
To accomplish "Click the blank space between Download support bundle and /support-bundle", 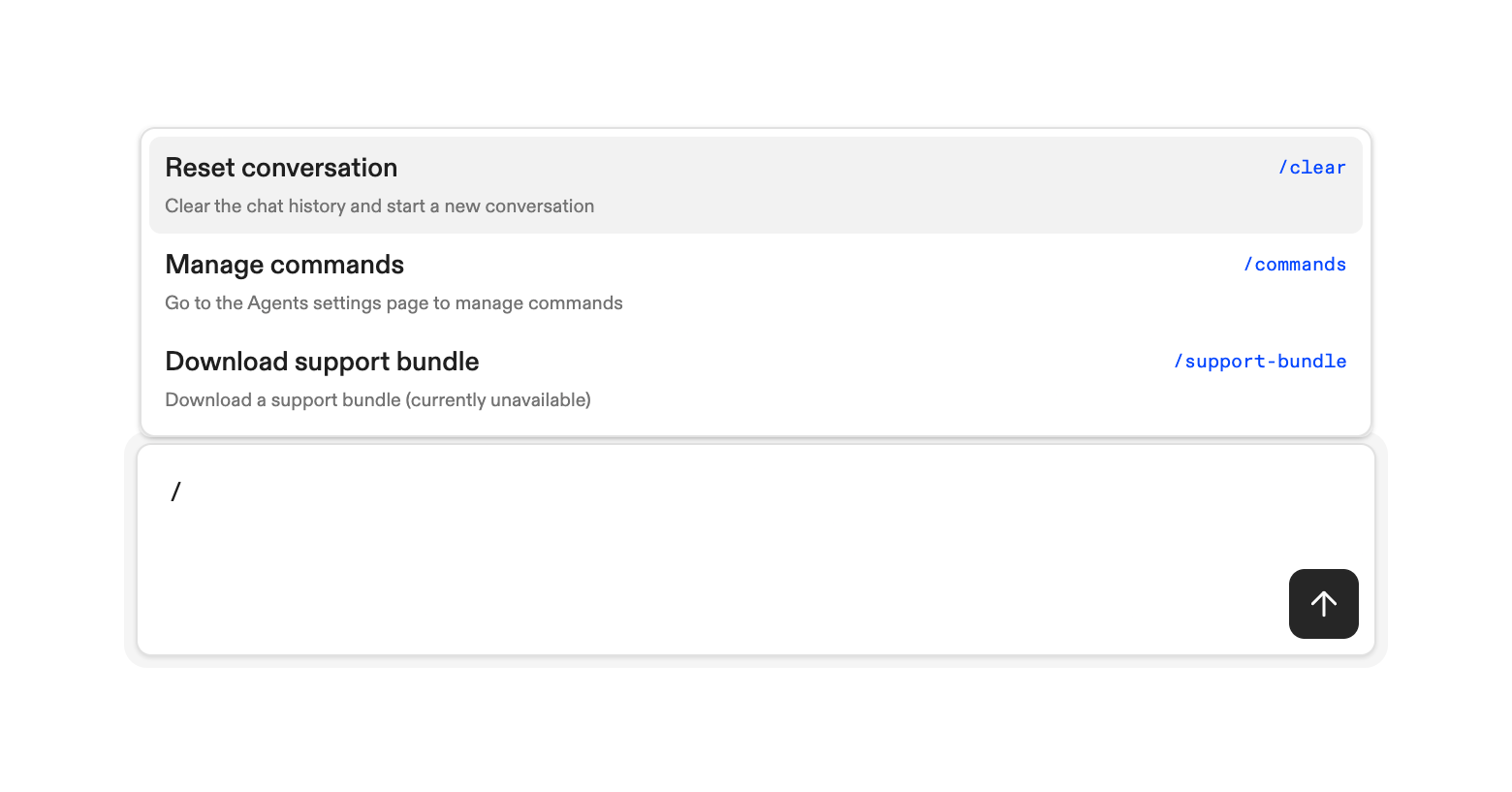I will (x=824, y=362).
